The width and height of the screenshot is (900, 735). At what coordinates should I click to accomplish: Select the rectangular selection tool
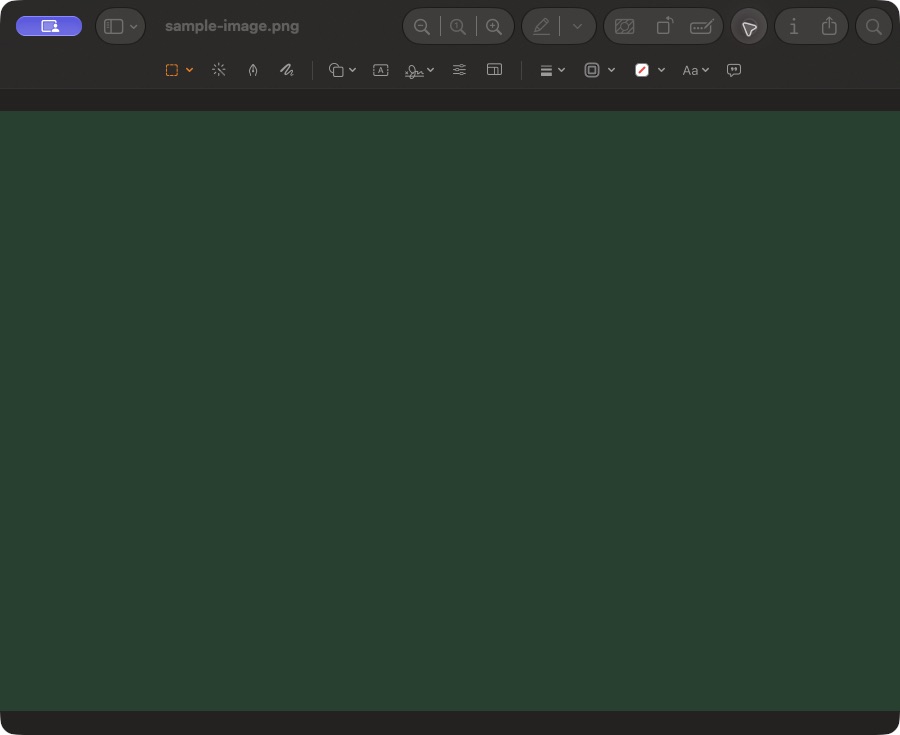tap(172, 70)
